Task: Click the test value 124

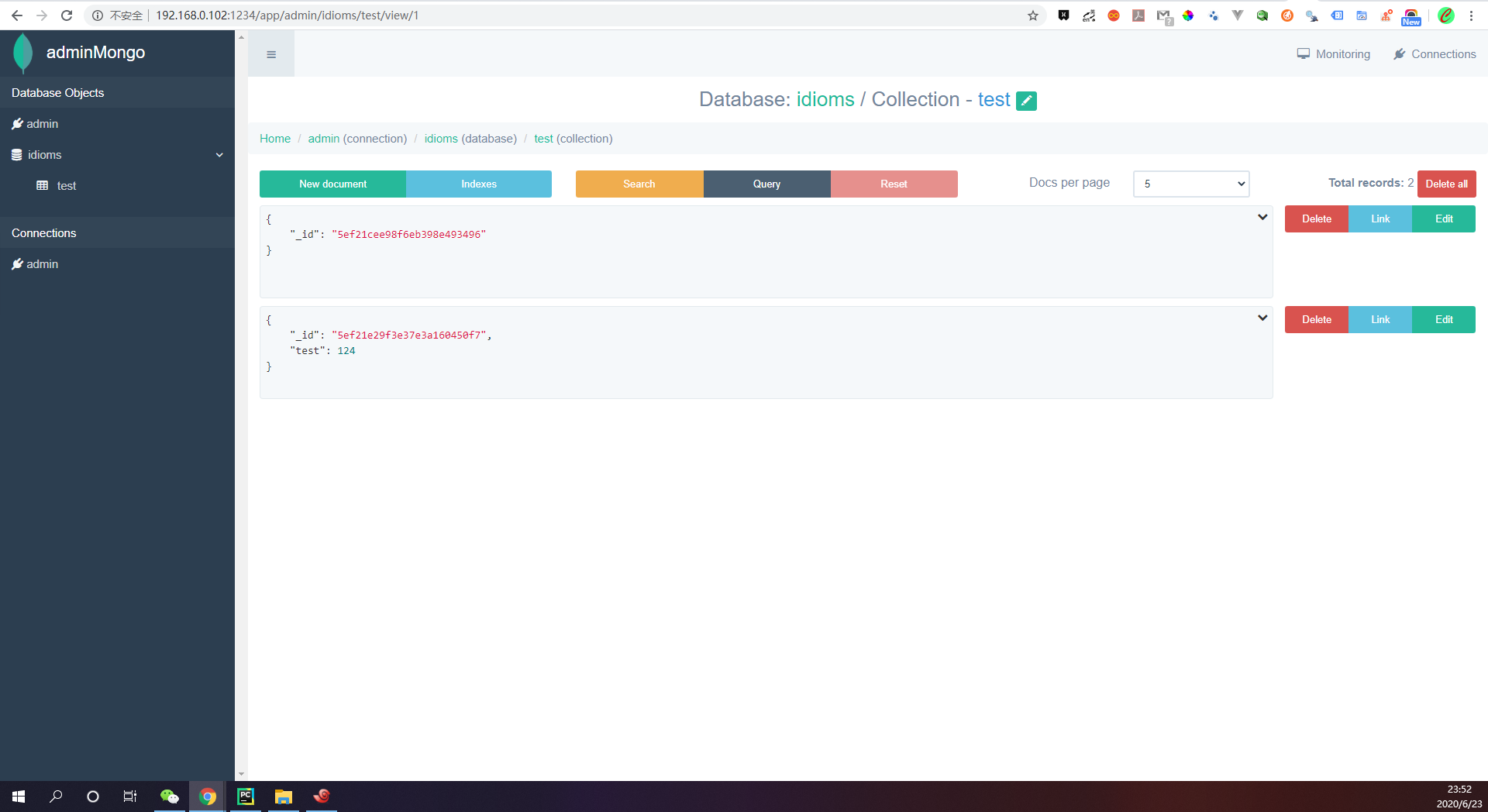Action: tap(346, 351)
